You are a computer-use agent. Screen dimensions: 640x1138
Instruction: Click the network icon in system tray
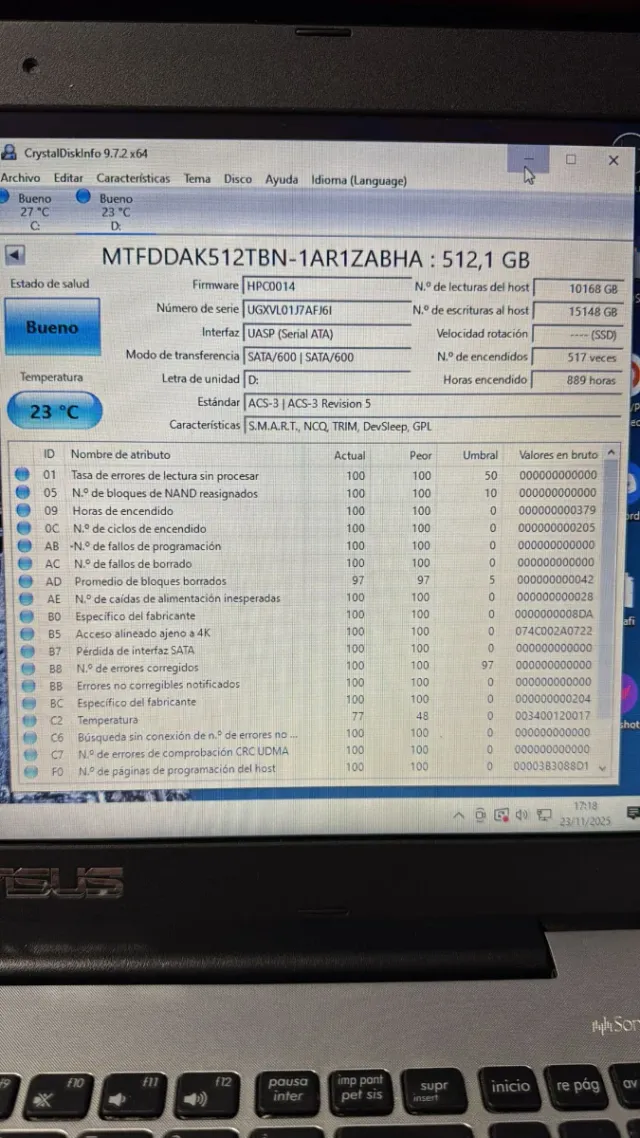click(545, 815)
